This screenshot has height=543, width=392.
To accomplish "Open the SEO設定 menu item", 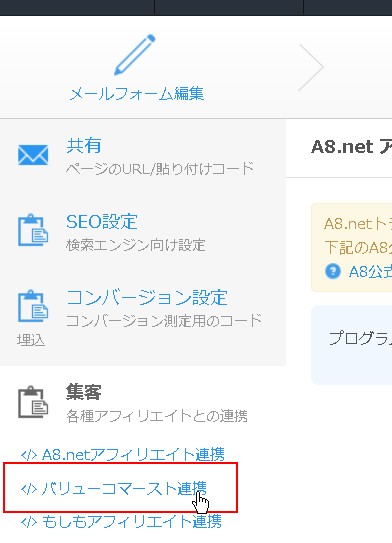I will tap(102, 222).
